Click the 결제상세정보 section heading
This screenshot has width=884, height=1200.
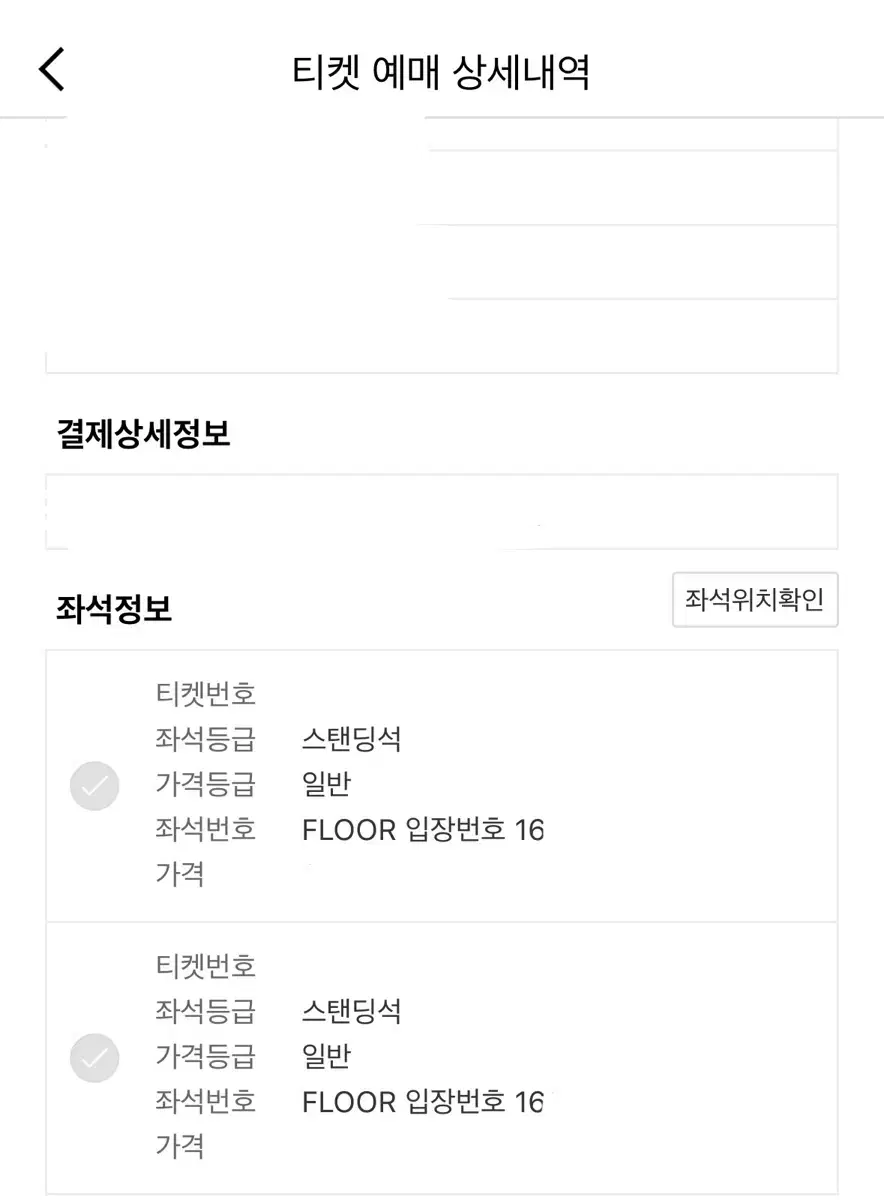point(143,434)
